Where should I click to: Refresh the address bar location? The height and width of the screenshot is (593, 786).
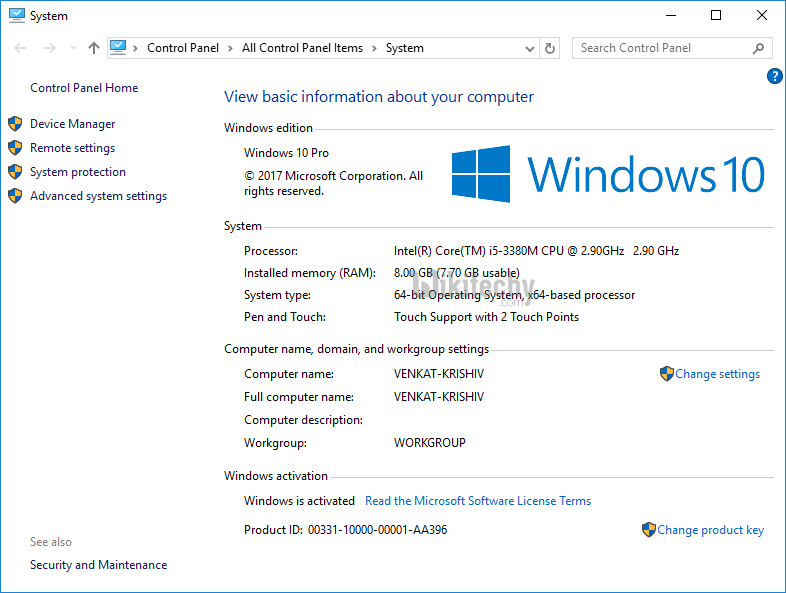pyautogui.click(x=550, y=48)
